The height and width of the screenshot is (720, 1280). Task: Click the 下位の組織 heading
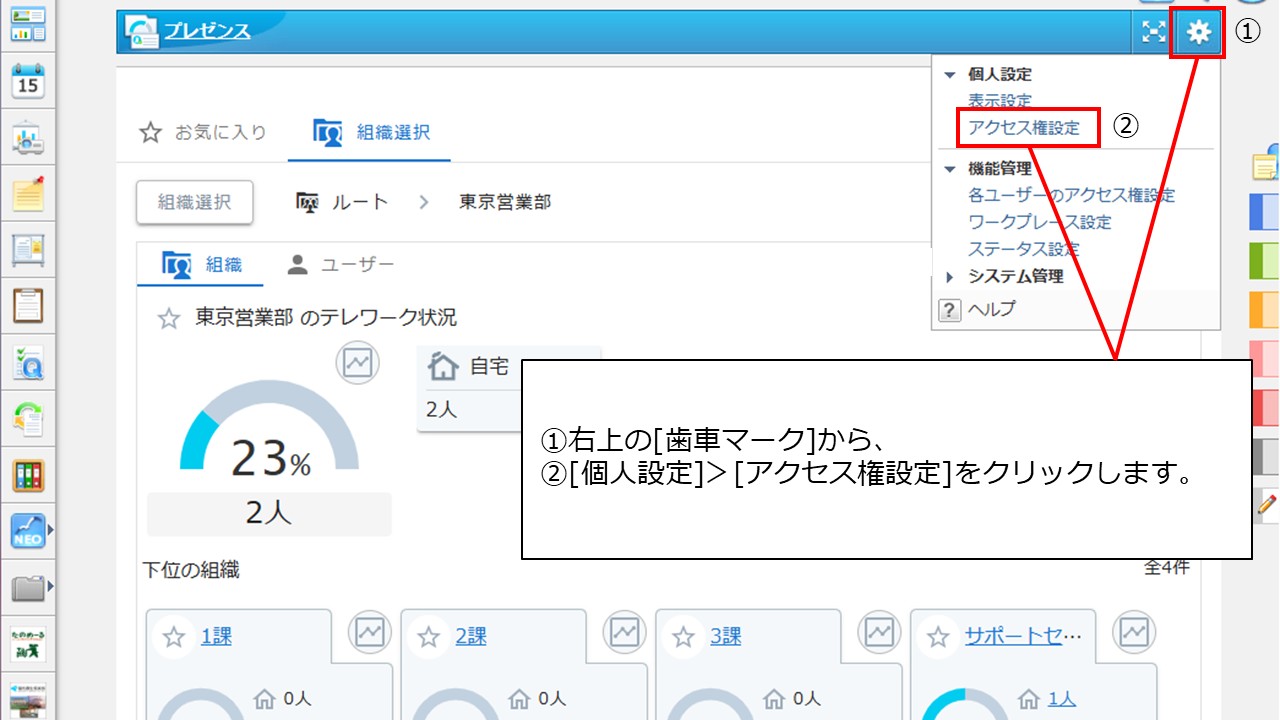click(x=191, y=570)
